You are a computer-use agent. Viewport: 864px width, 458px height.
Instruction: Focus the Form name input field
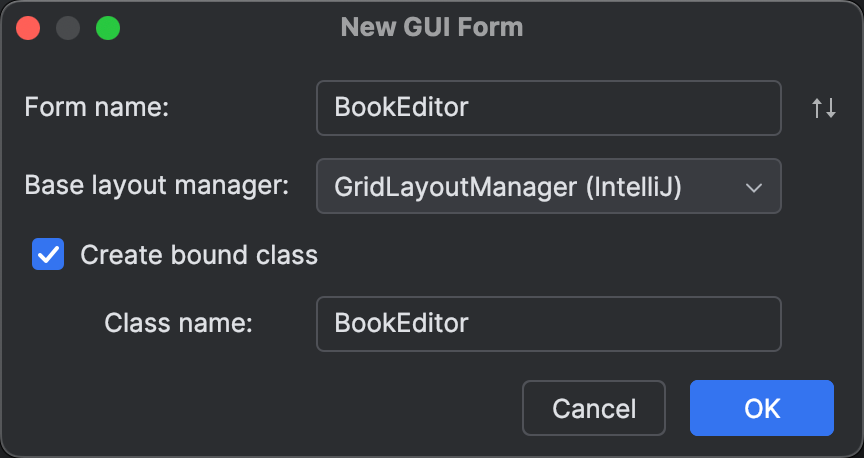[x=548, y=108]
